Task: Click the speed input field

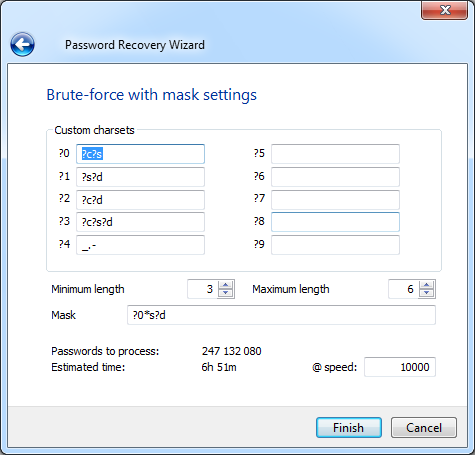Action: [x=400, y=367]
